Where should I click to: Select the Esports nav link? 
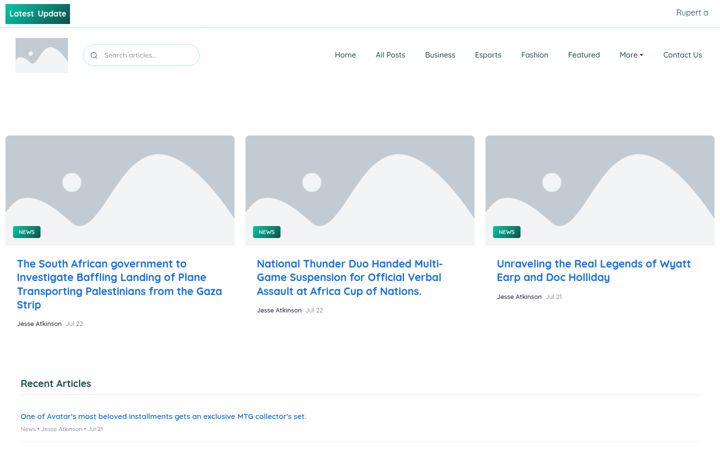[x=488, y=55]
